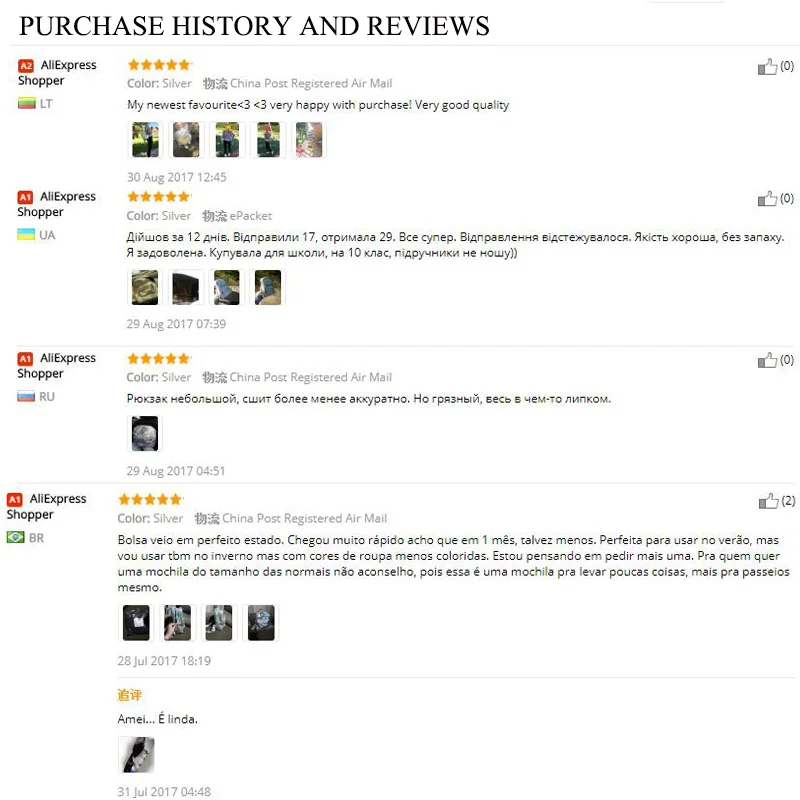Click the Russia flag icon
Screen dimensions: 800x800
tap(26, 396)
